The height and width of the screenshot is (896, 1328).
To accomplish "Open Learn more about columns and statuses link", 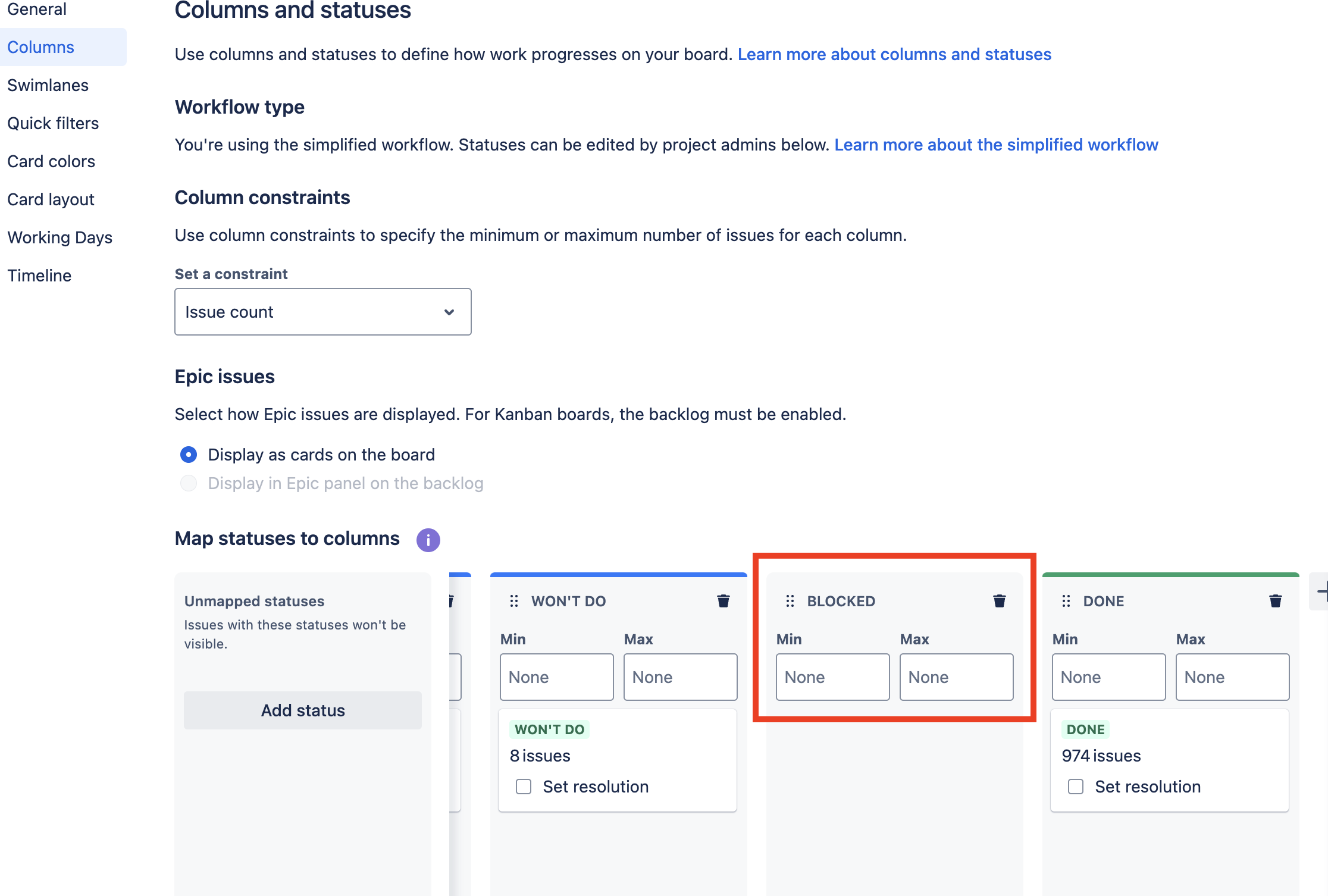I will pos(894,54).
